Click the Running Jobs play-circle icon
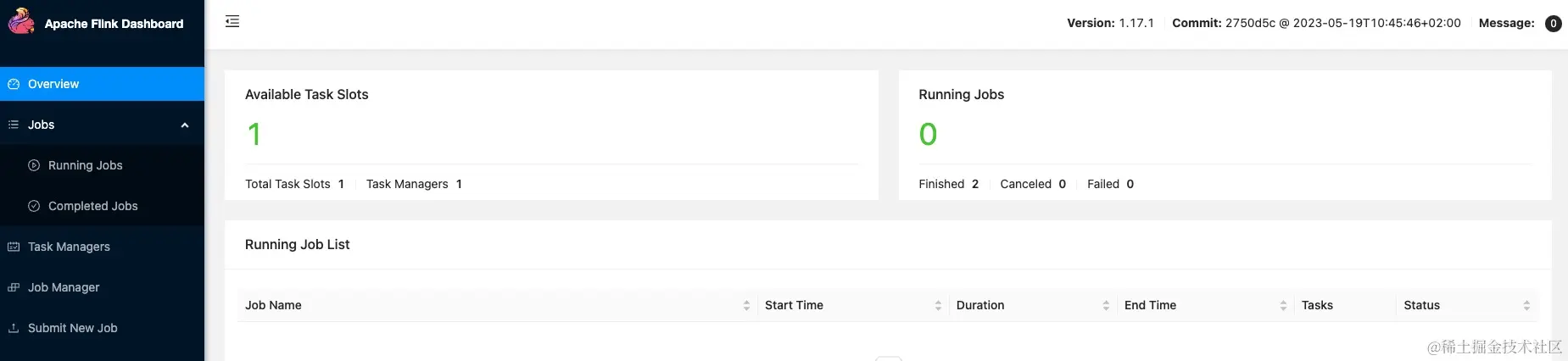Image resolution: width=1568 pixels, height=361 pixels. 34,165
